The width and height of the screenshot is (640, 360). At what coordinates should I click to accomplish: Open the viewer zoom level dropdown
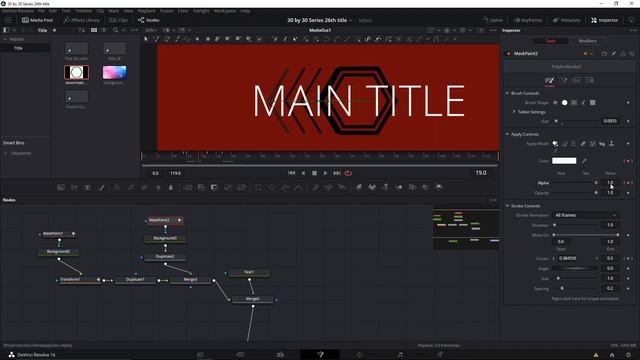[x=151, y=30]
